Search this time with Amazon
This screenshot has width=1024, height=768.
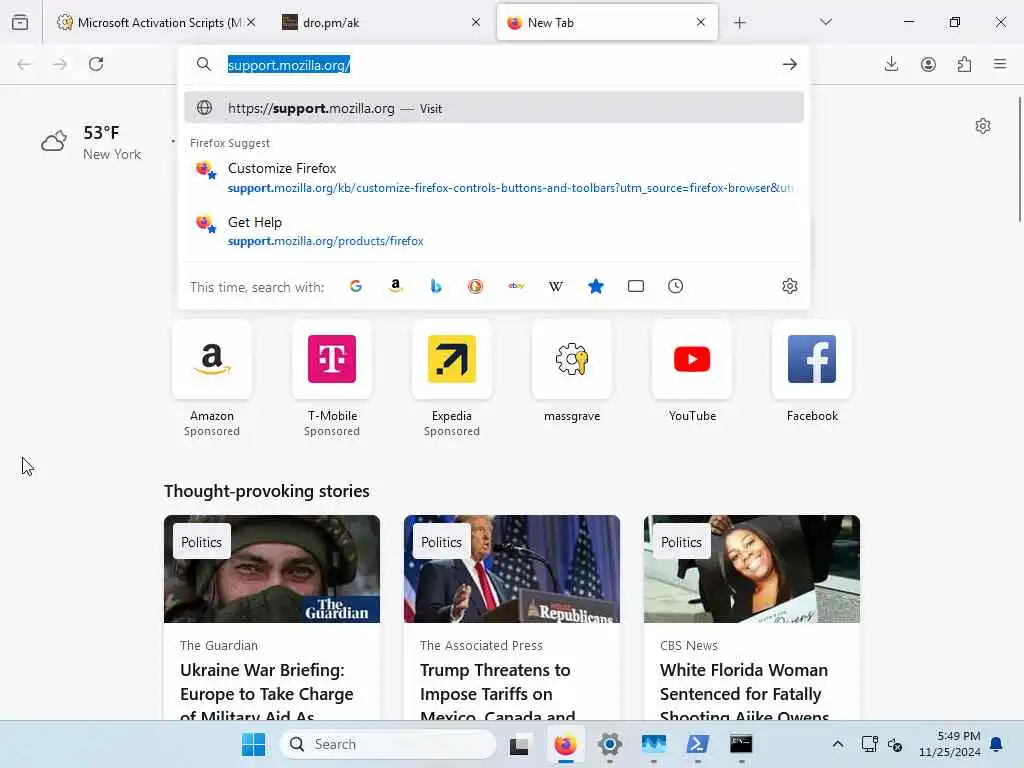pos(396,286)
